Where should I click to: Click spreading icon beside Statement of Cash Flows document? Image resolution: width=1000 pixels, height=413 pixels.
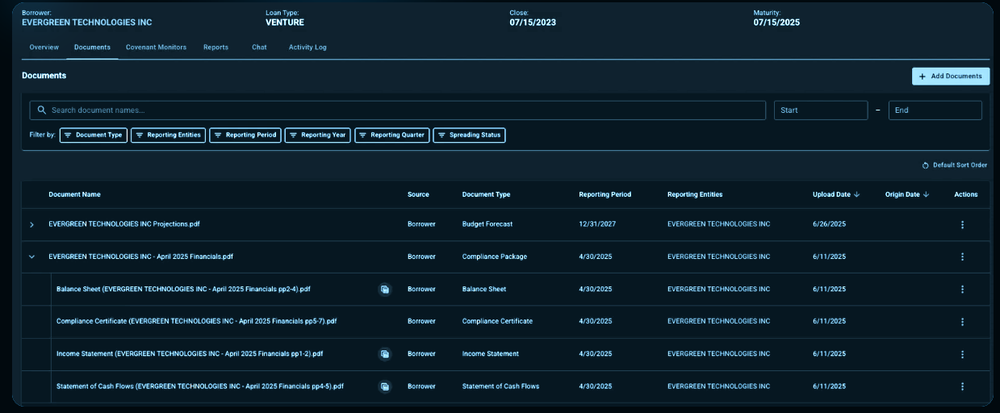(385, 386)
